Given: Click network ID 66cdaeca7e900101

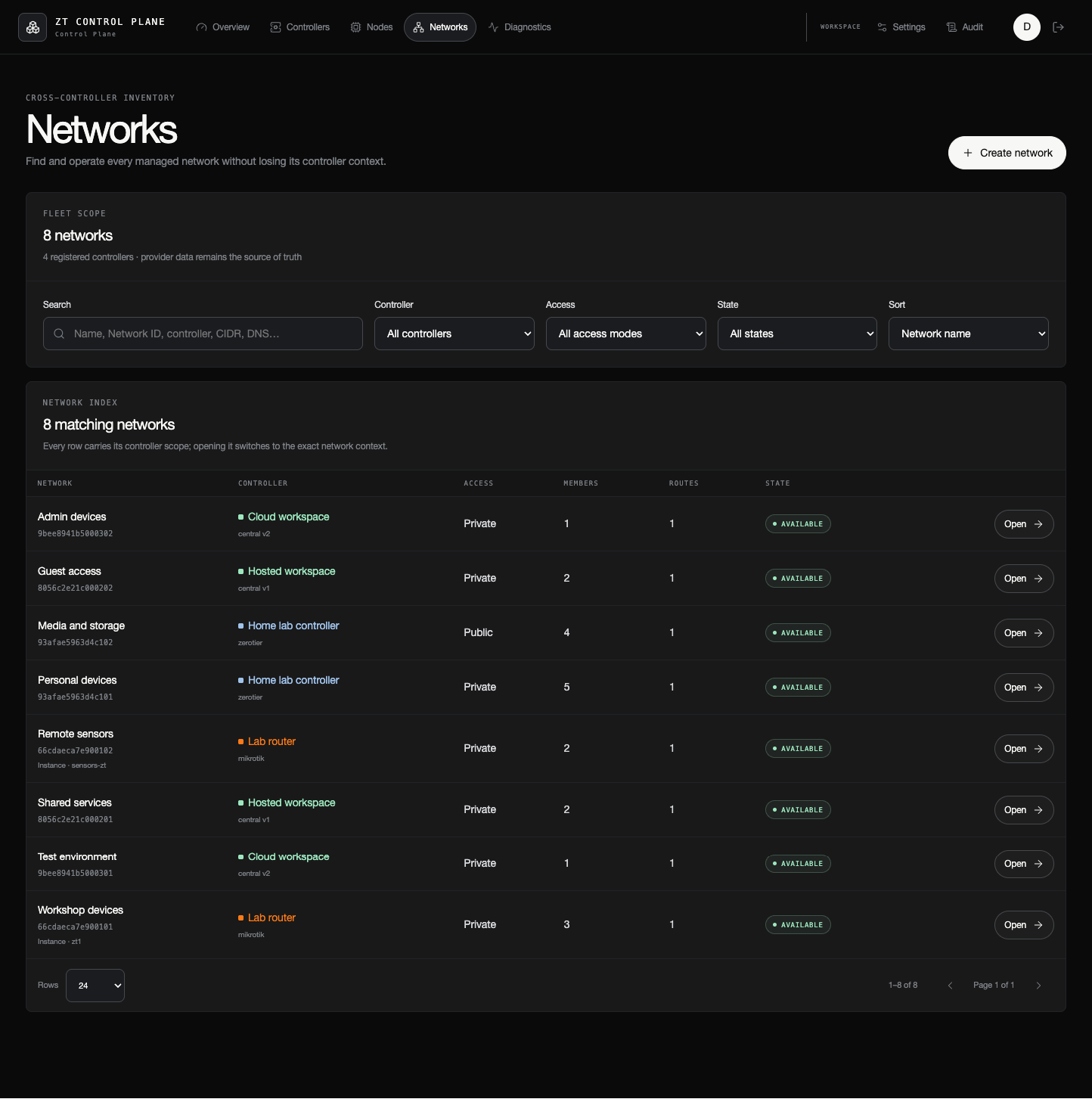Looking at the screenshot, I should click(x=76, y=927).
